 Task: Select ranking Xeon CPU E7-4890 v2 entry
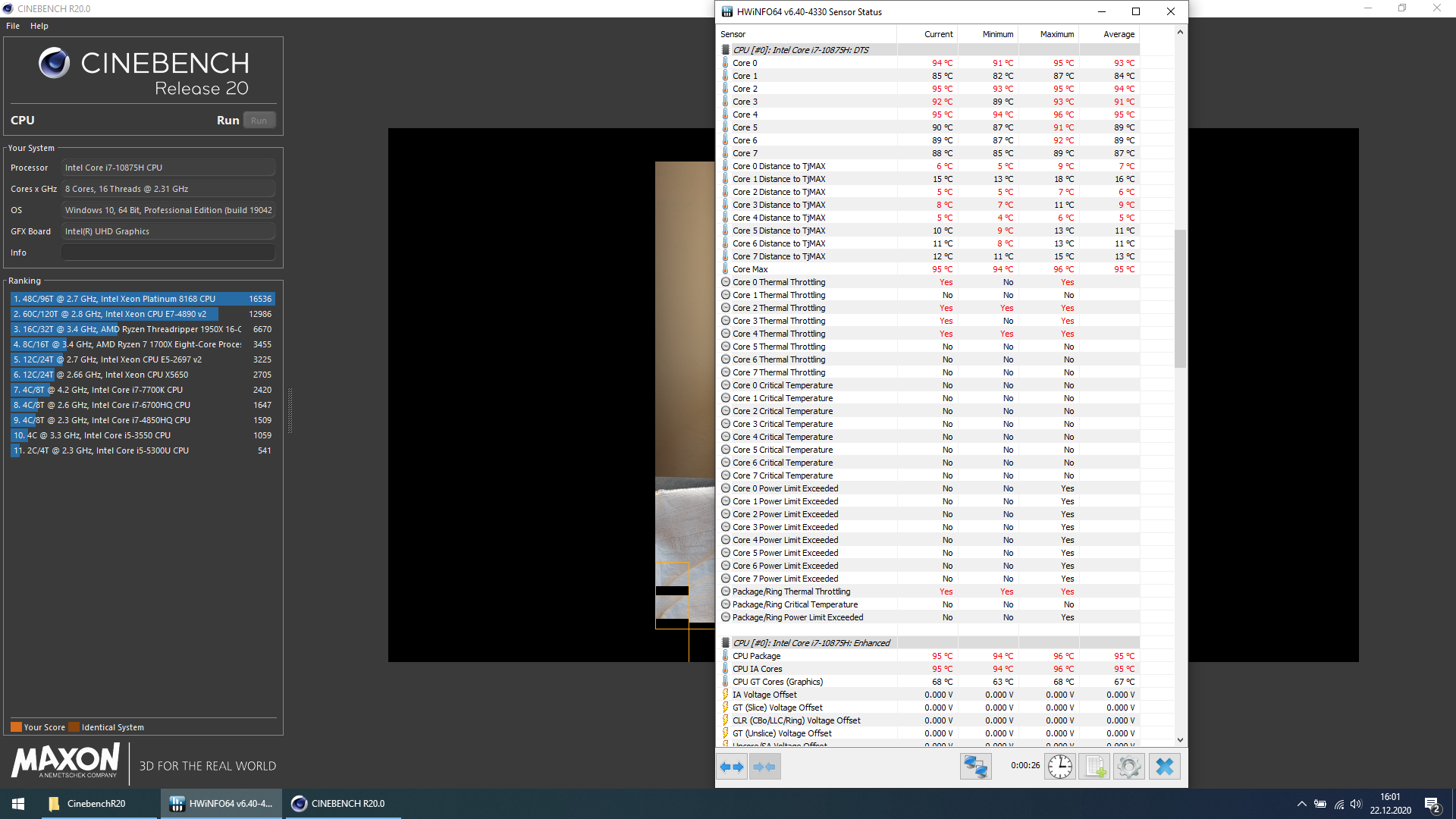pyautogui.click(x=143, y=314)
